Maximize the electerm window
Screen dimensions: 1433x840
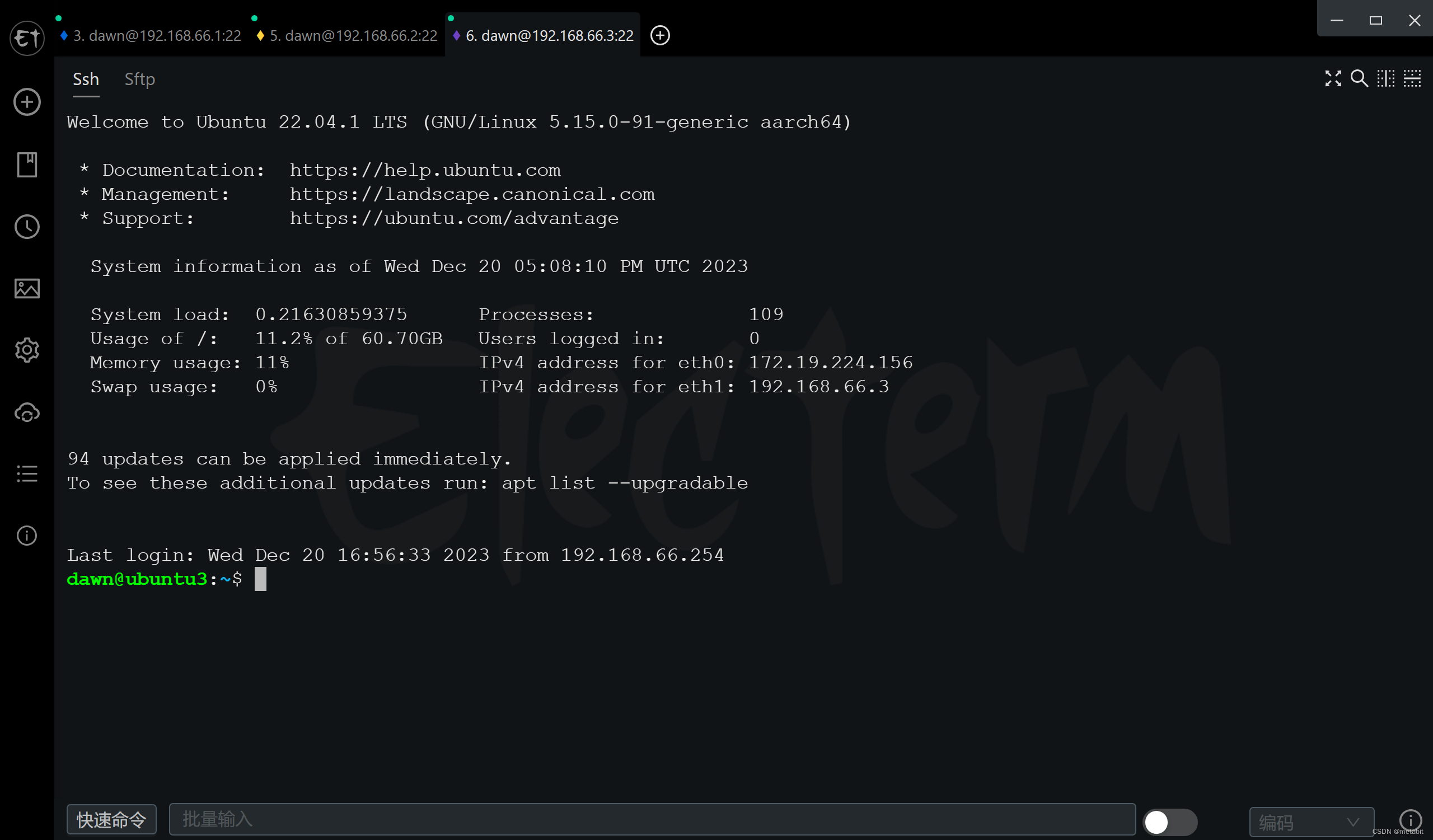pyautogui.click(x=1375, y=21)
